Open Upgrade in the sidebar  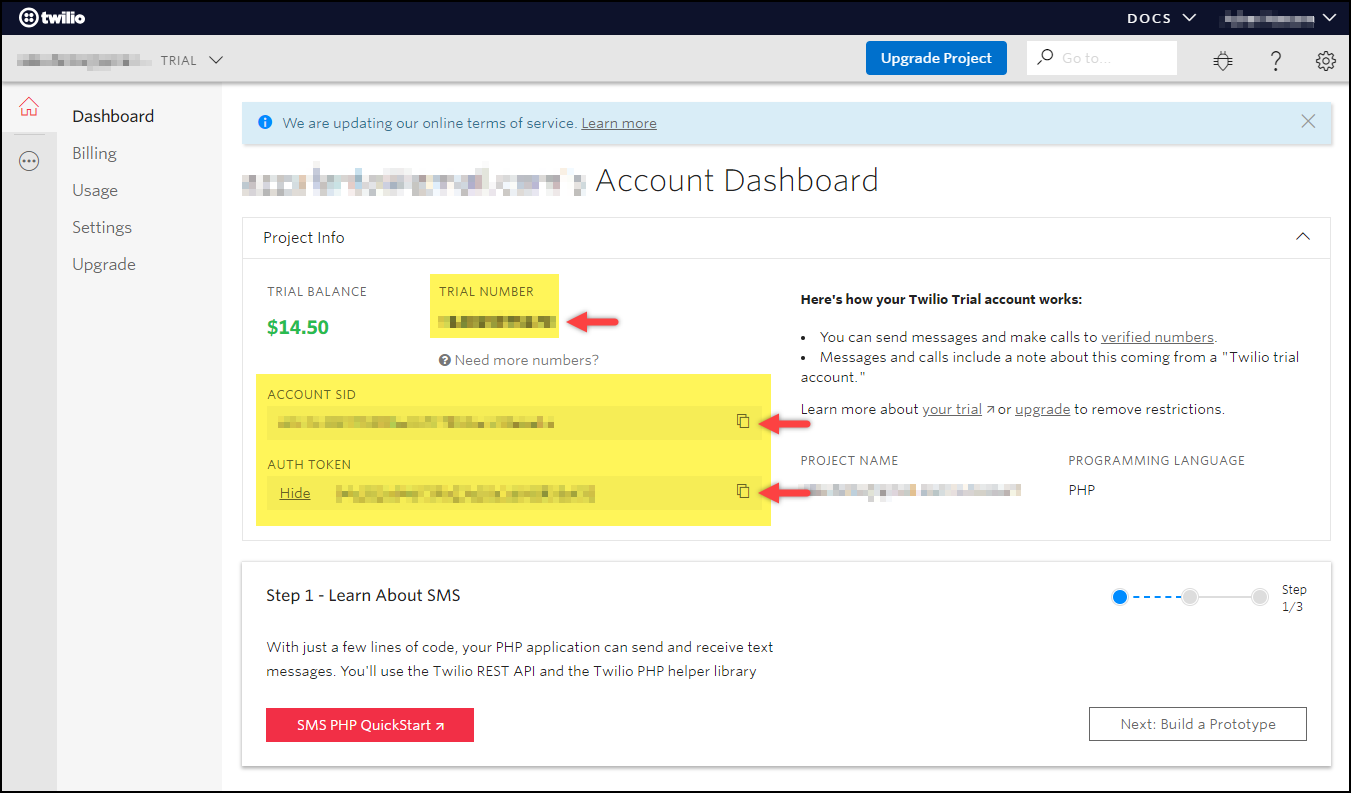click(104, 264)
